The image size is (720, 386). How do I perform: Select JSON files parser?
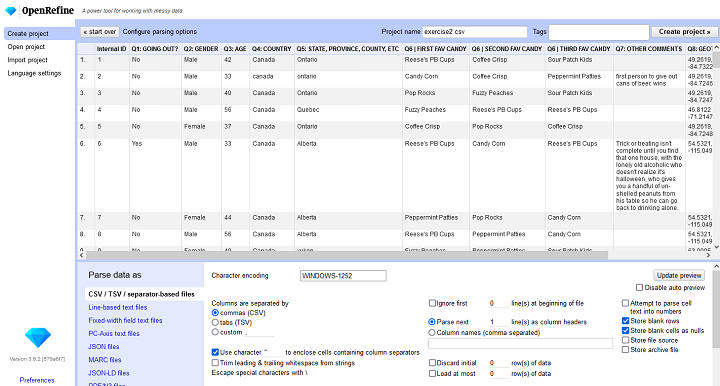click(103, 347)
